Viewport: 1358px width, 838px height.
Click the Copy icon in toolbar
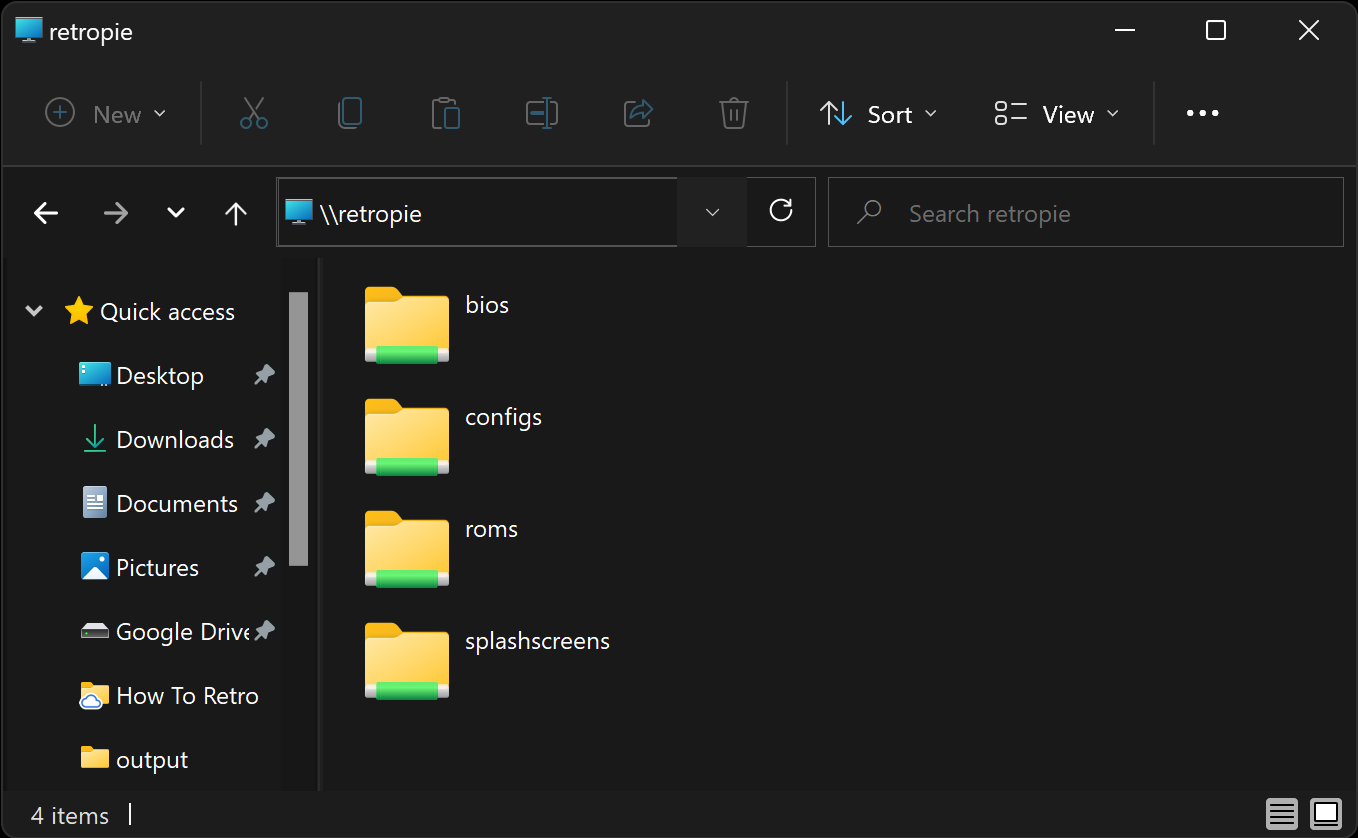tap(349, 113)
